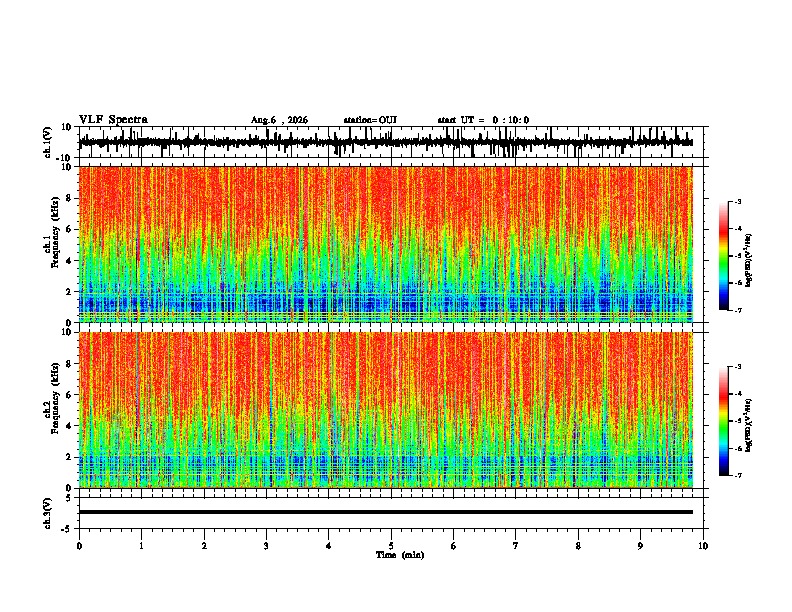This screenshot has height=612, width=792.
Task: Click the "8" kHz tick on ch.1 spectrogram
Action: click(69, 198)
